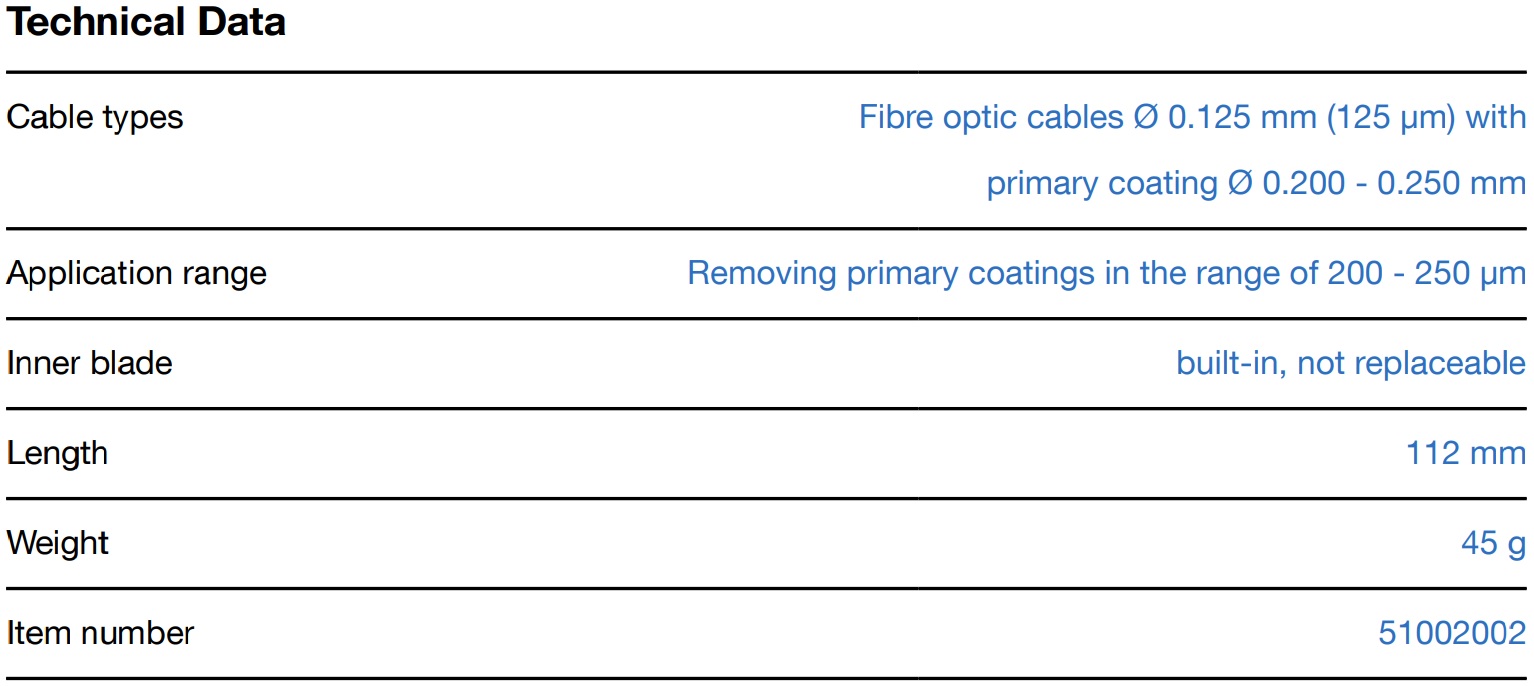Click the 'built-in, not replaceable' value

tap(1351, 363)
